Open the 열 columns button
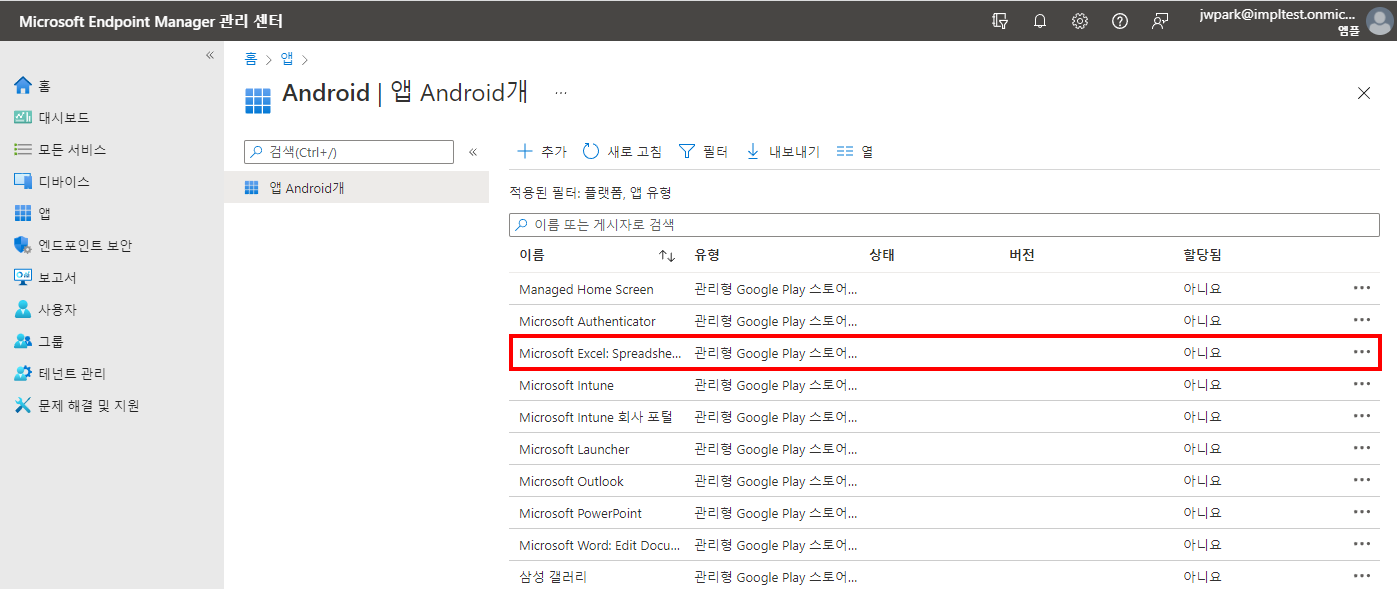This screenshot has width=1397, height=589. 855,152
